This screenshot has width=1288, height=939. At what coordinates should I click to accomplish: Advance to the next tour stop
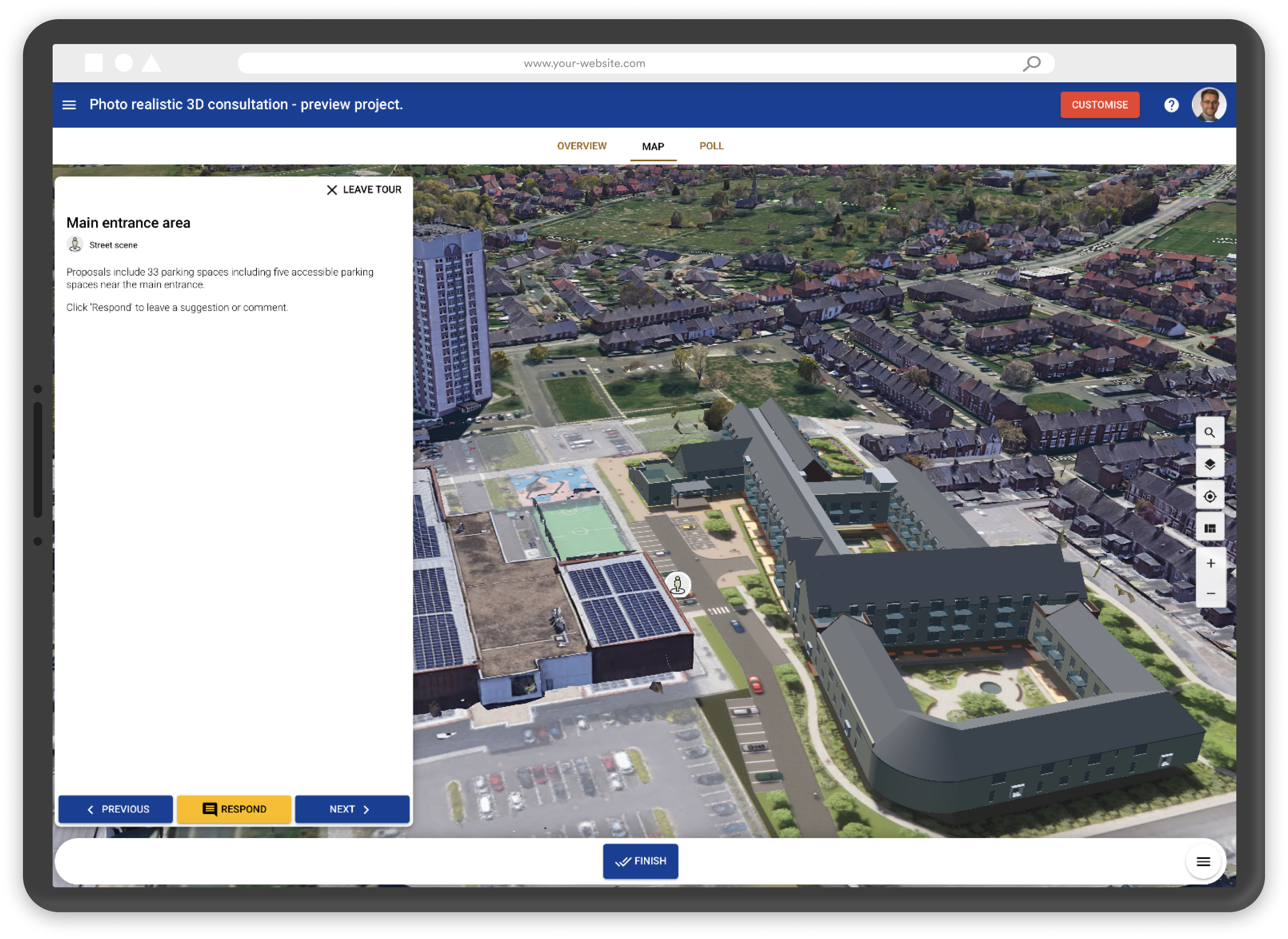(352, 809)
